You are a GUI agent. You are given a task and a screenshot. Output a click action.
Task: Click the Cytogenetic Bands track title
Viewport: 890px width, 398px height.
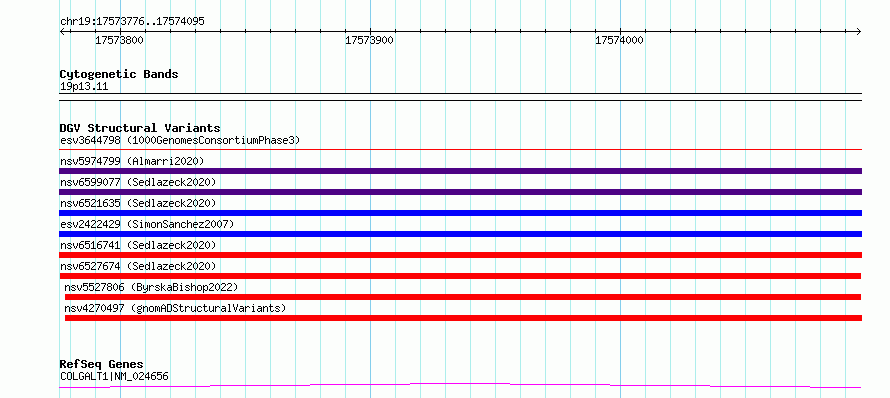[x=119, y=74]
